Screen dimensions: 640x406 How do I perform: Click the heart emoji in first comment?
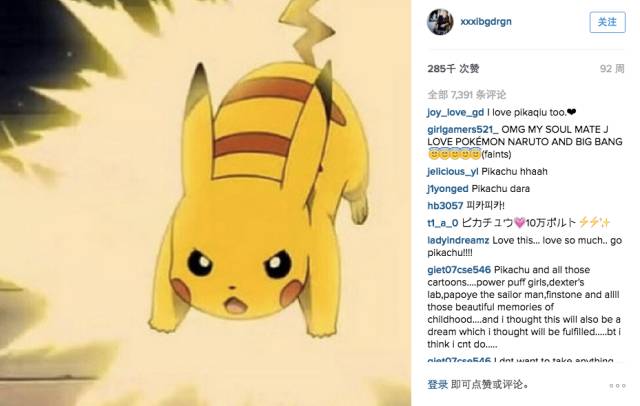(571, 112)
